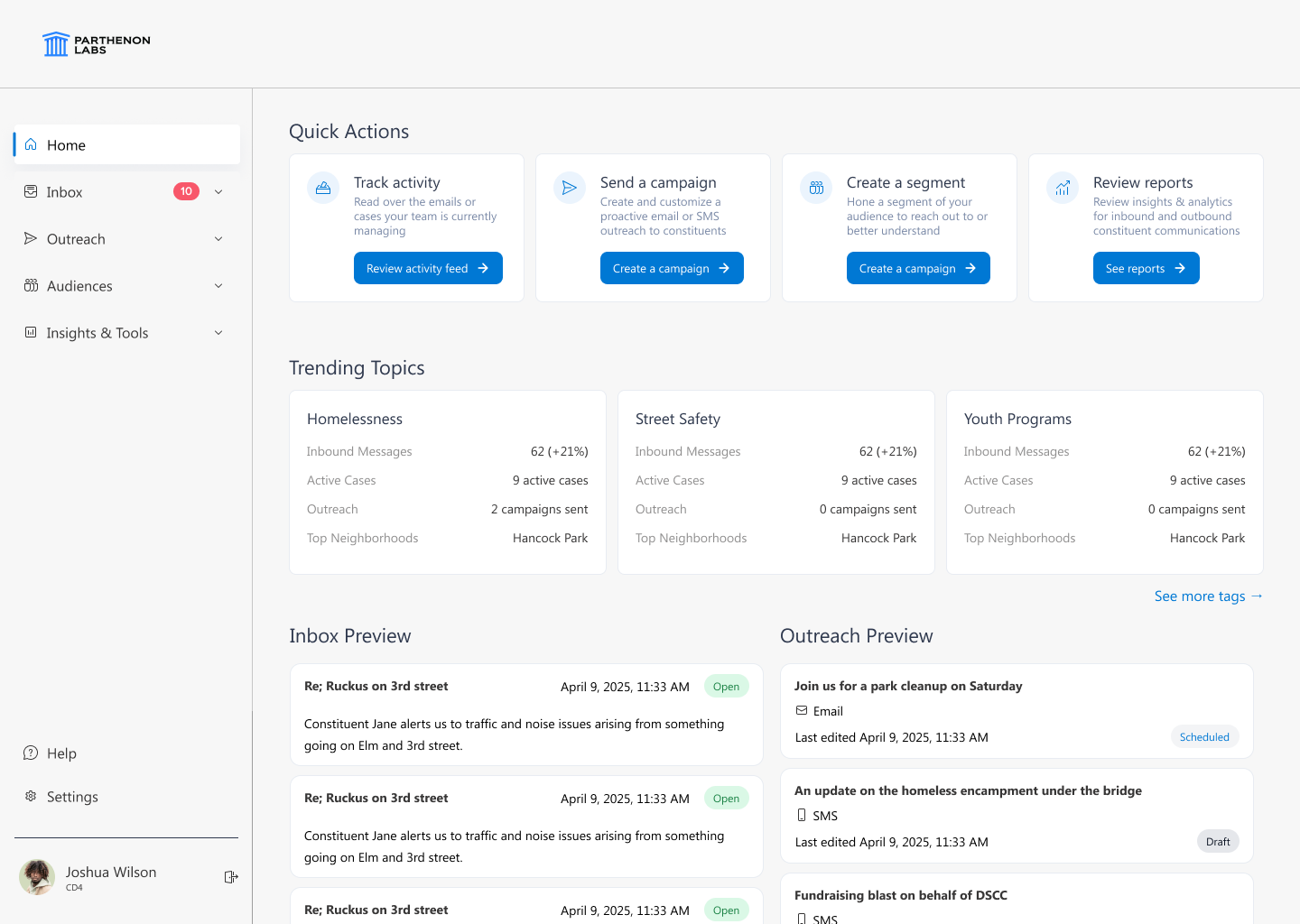This screenshot has height=924, width=1300.
Task: Click Create a campaign under Create a segment
Action: tap(918, 268)
